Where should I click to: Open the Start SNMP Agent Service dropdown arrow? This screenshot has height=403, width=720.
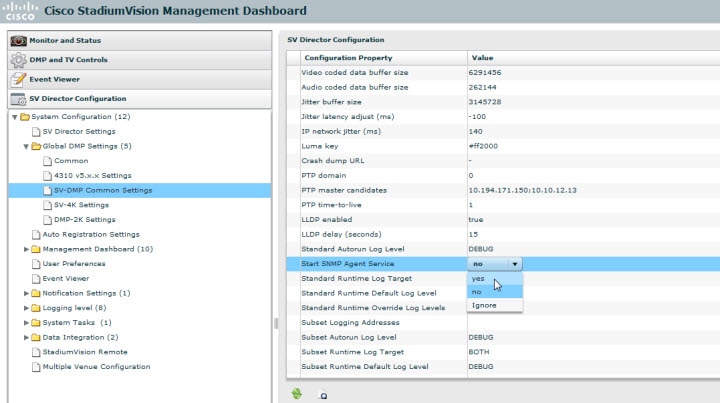point(515,264)
